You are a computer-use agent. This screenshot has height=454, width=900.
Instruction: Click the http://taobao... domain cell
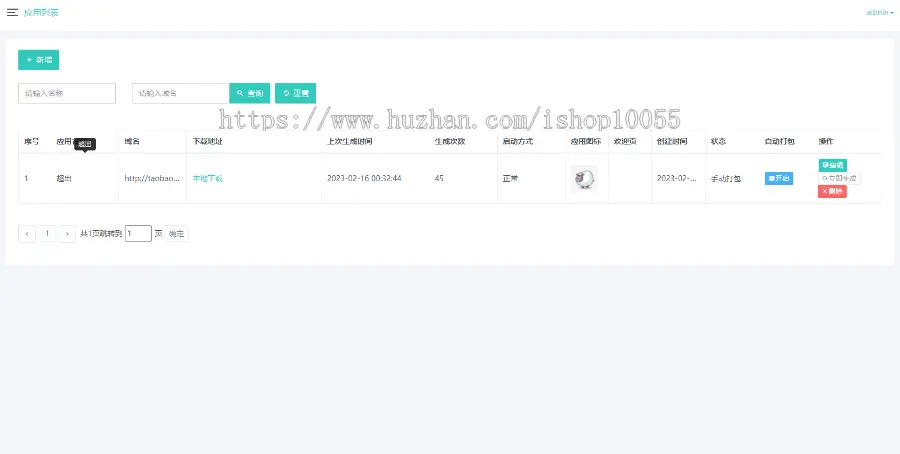[152, 179]
